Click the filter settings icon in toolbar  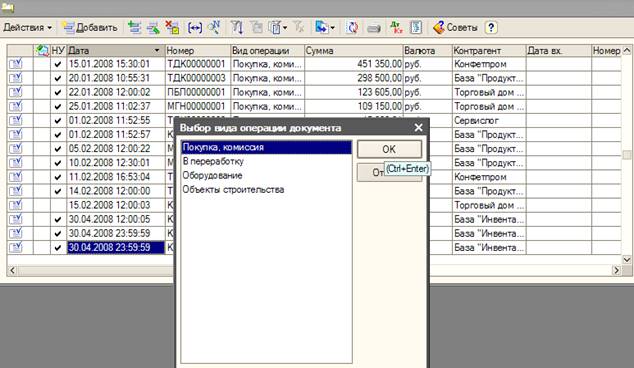pos(237,27)
